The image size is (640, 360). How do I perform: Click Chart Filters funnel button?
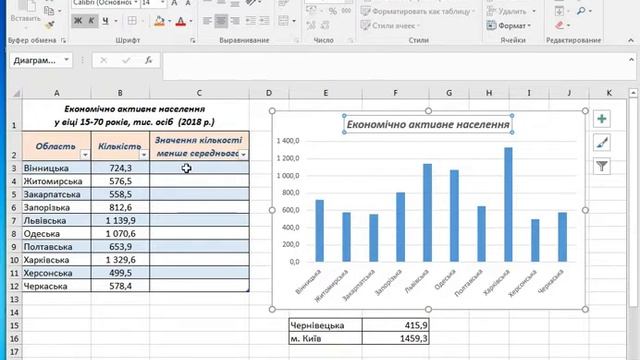(x=602, y=166)
